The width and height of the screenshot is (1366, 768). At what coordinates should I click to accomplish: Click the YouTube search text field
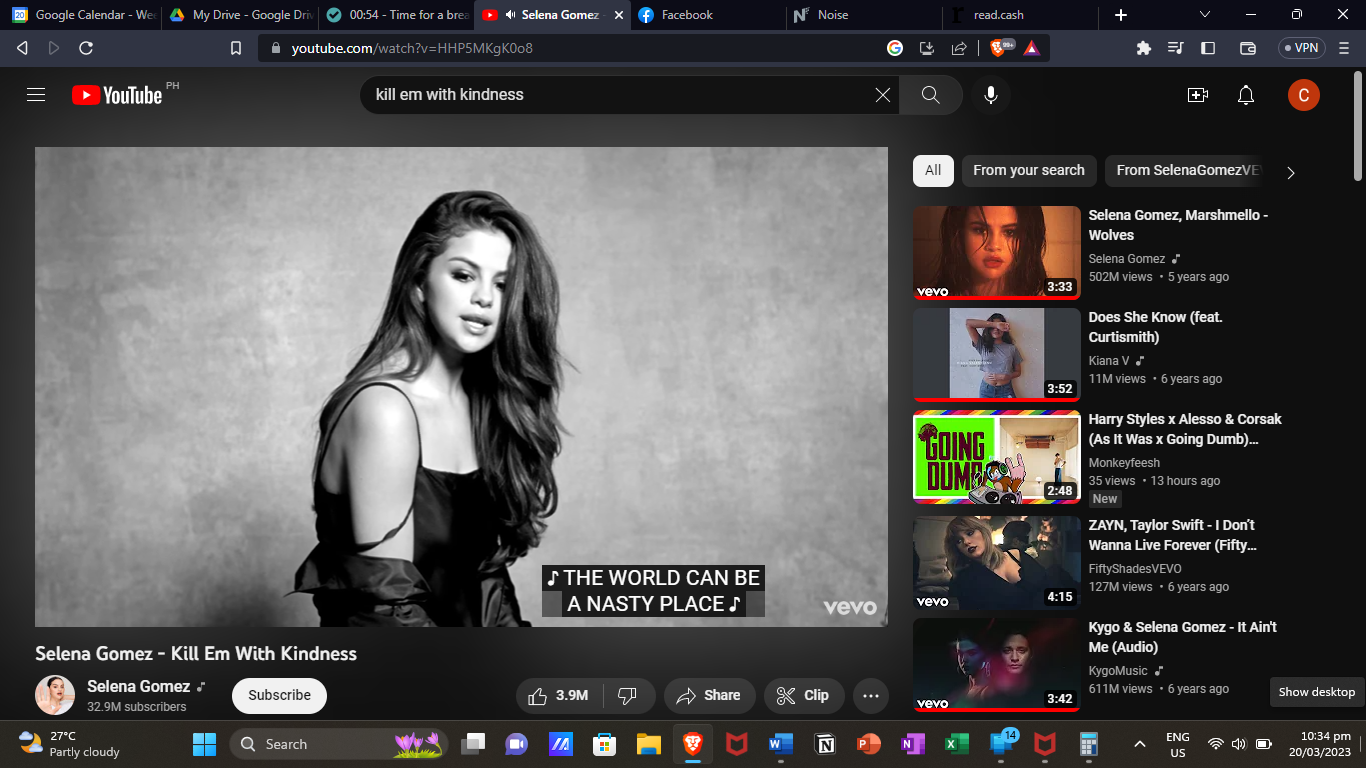(617, 95)
